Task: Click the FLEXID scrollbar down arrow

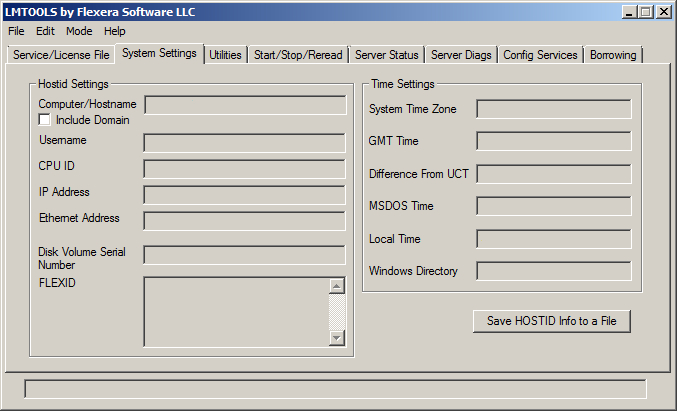Action: [337, 338]
